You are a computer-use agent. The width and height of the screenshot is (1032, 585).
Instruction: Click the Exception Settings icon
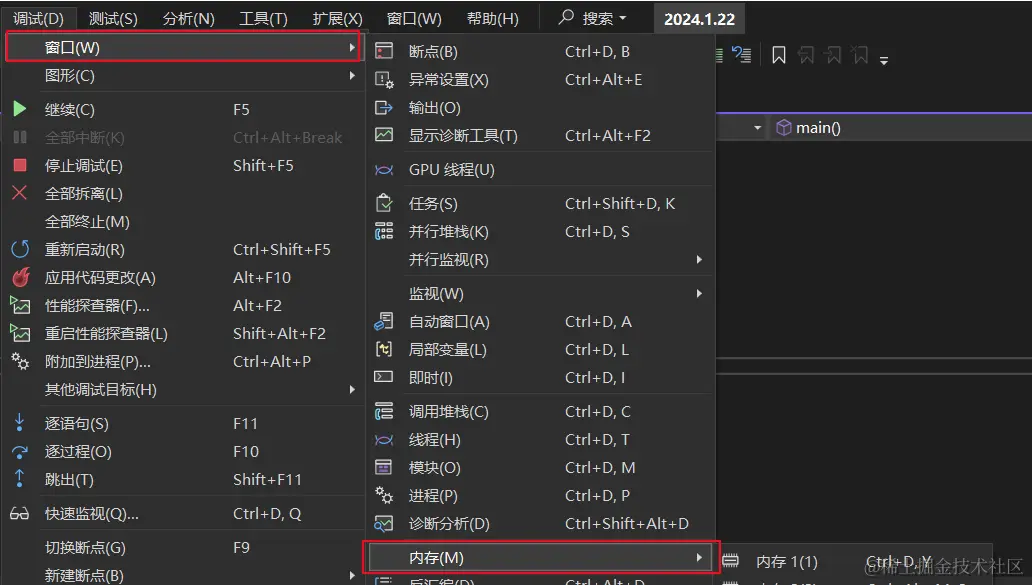[x=384, y=80]
